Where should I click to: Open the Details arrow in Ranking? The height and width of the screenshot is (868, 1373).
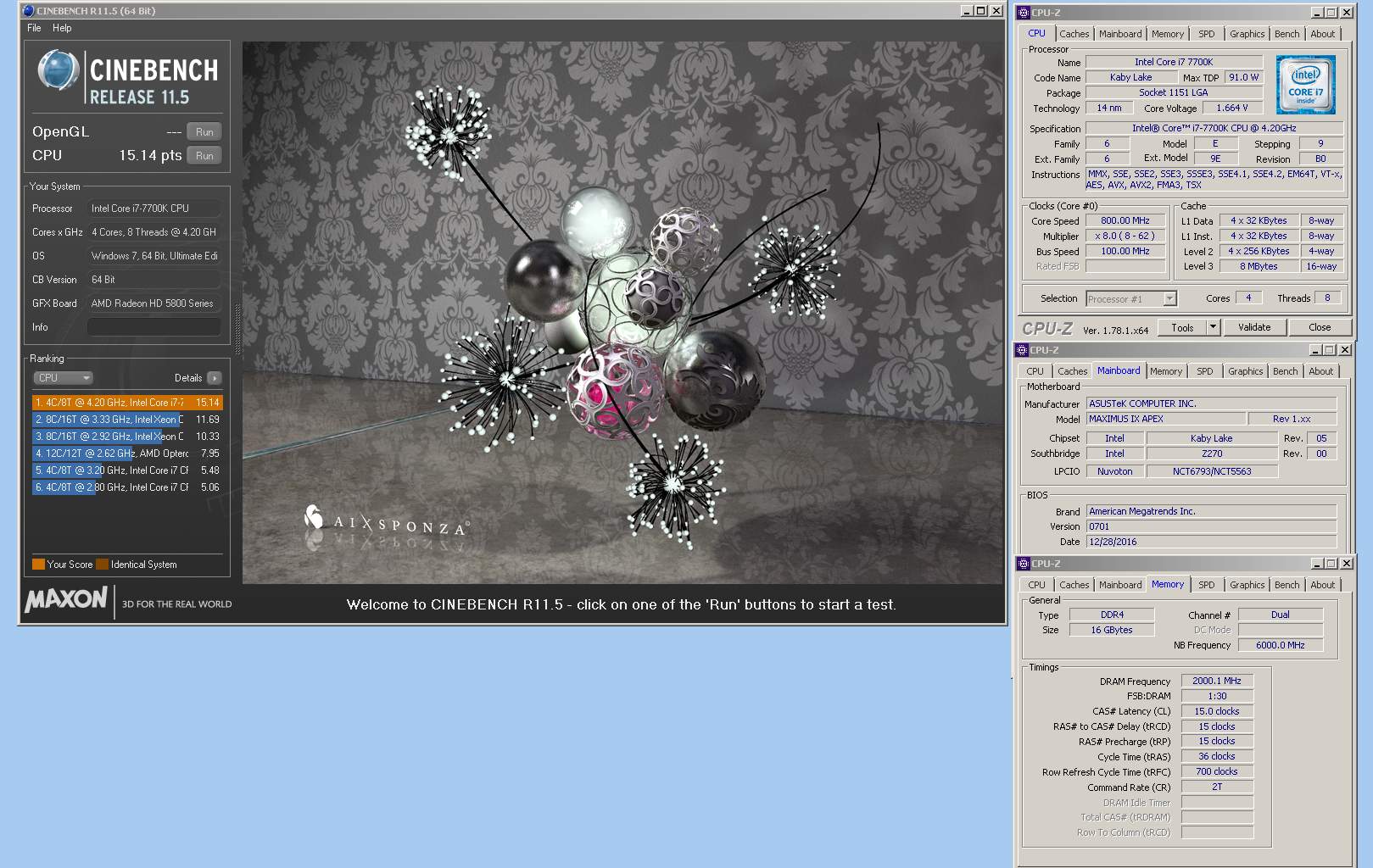[x=214, y=378]
